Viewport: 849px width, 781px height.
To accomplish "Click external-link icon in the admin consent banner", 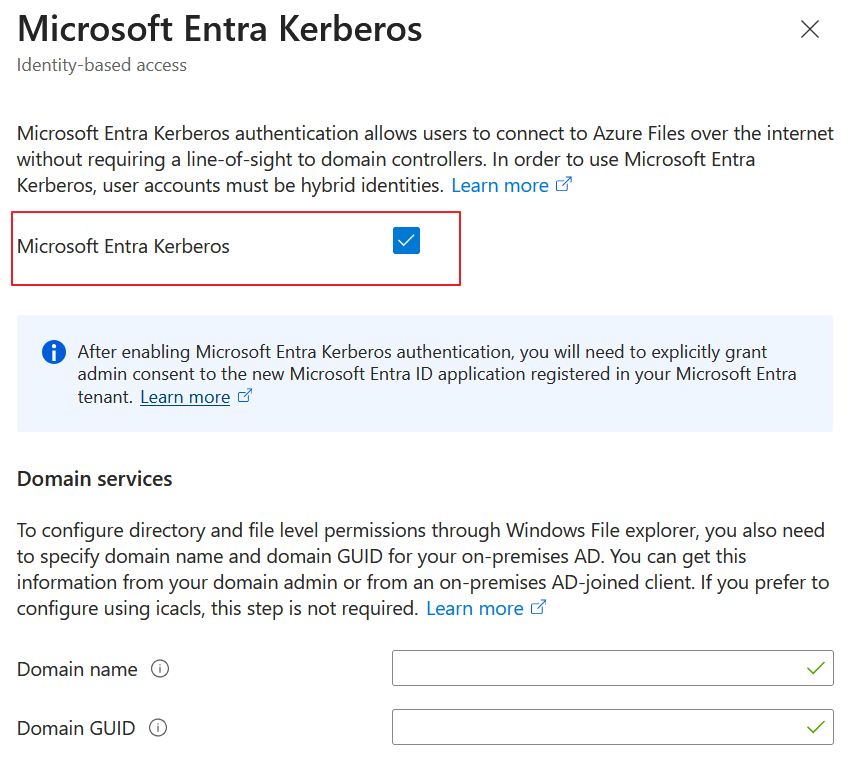I will (244, 397).
